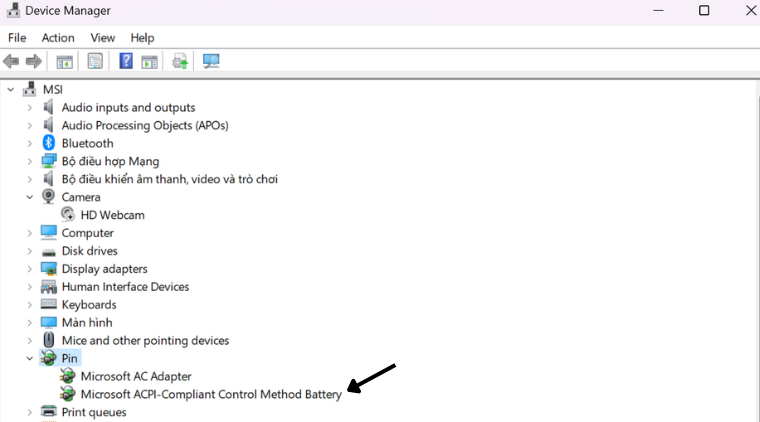Click the HD Webcam device icon
760x422 pixels.
68,215
